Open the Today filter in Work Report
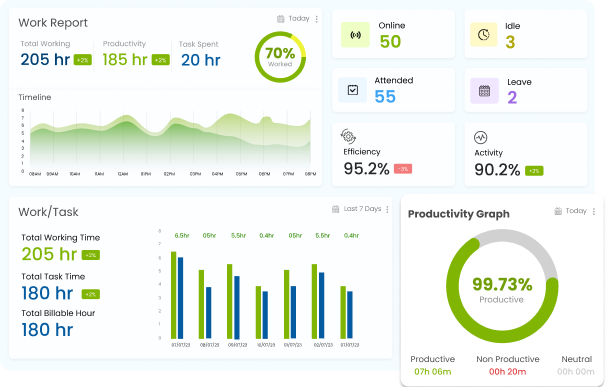 299,18
